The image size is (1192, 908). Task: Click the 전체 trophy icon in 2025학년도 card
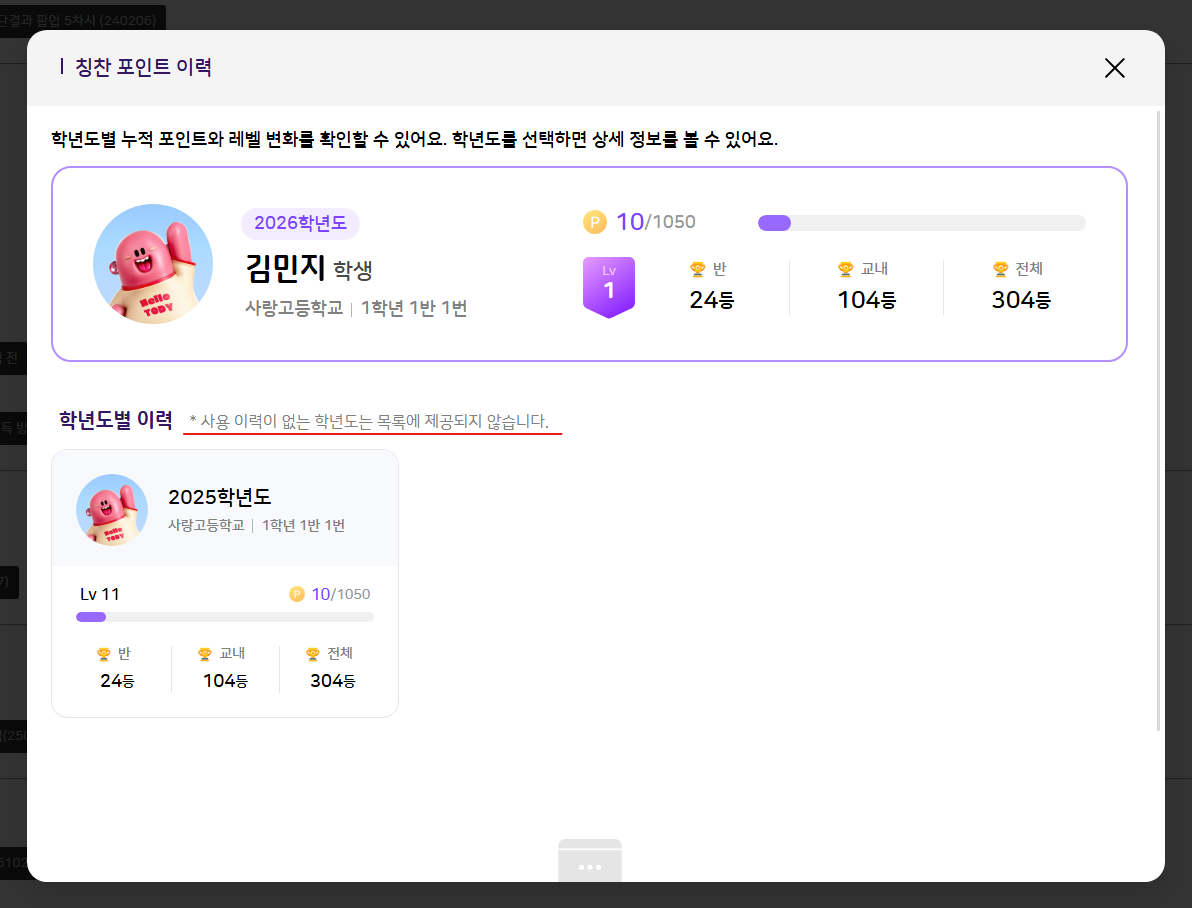(x=313, y=654)
